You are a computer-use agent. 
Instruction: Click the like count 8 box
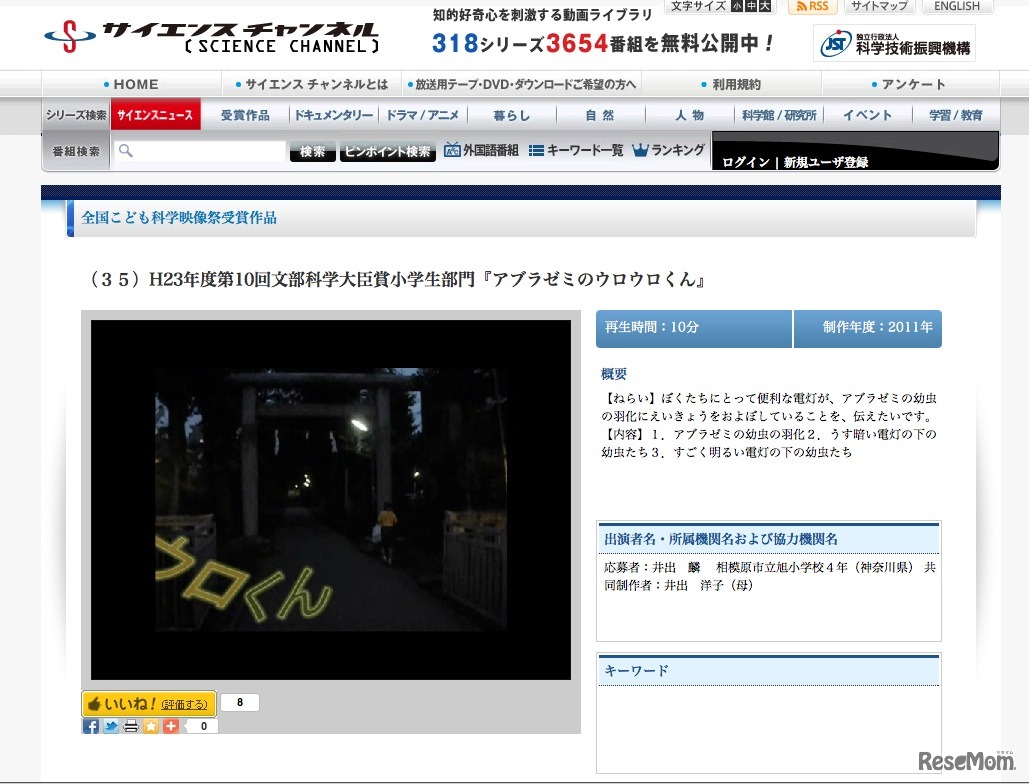pyautogui.click(x=240, y=703)
